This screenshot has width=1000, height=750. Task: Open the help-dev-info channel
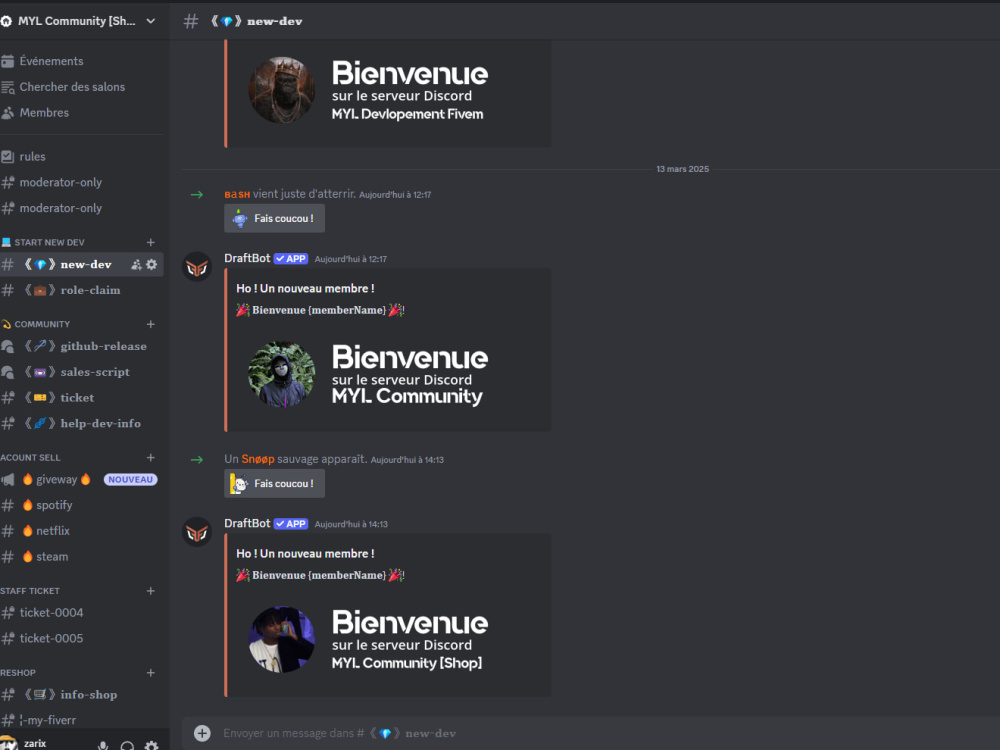click(x=82, y=423)
